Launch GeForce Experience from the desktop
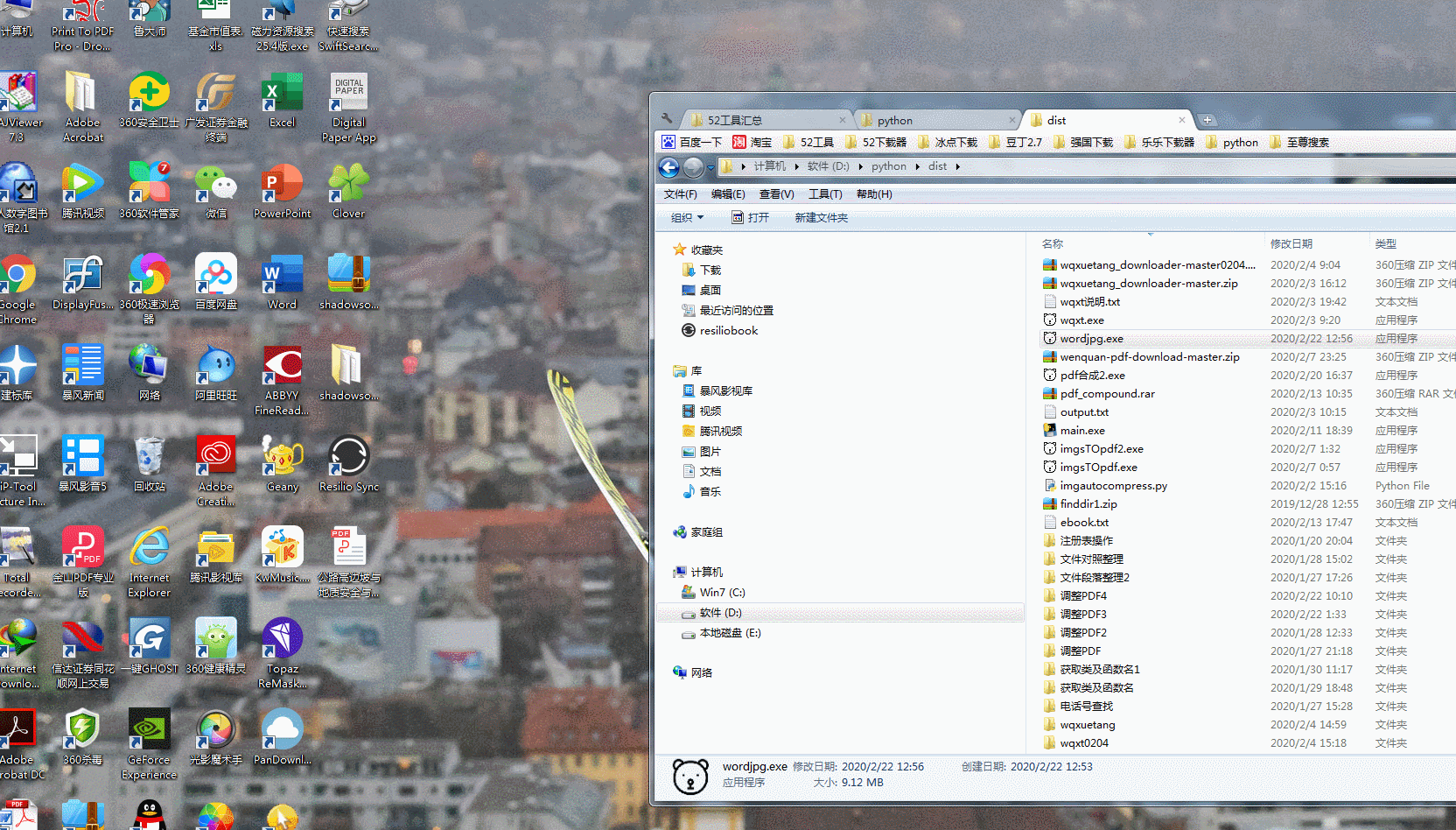Screen dimensions: 1456x830 coord(150,744)
